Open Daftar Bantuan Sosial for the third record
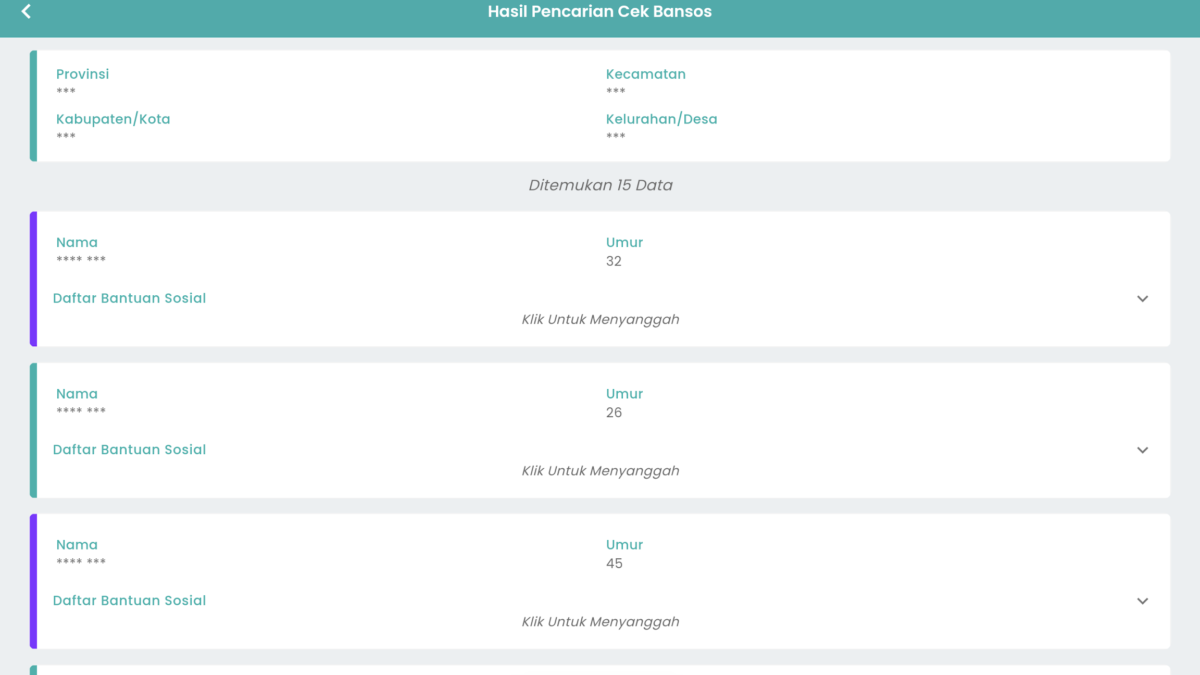Viewport: 1200px width, 675px height. pos(129,600)
